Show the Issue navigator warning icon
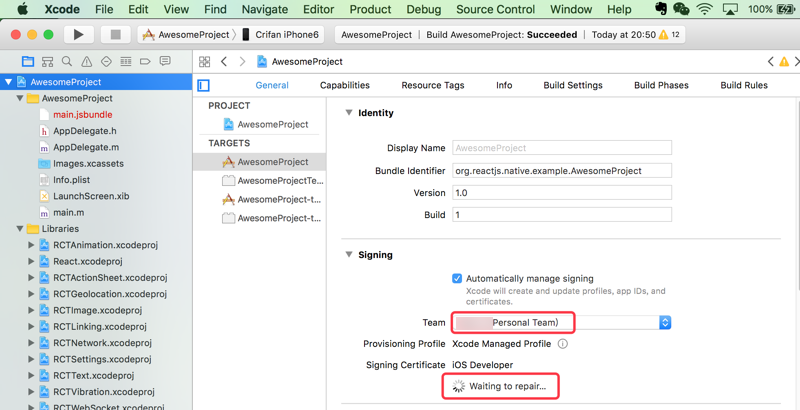 tap(87, 62)
